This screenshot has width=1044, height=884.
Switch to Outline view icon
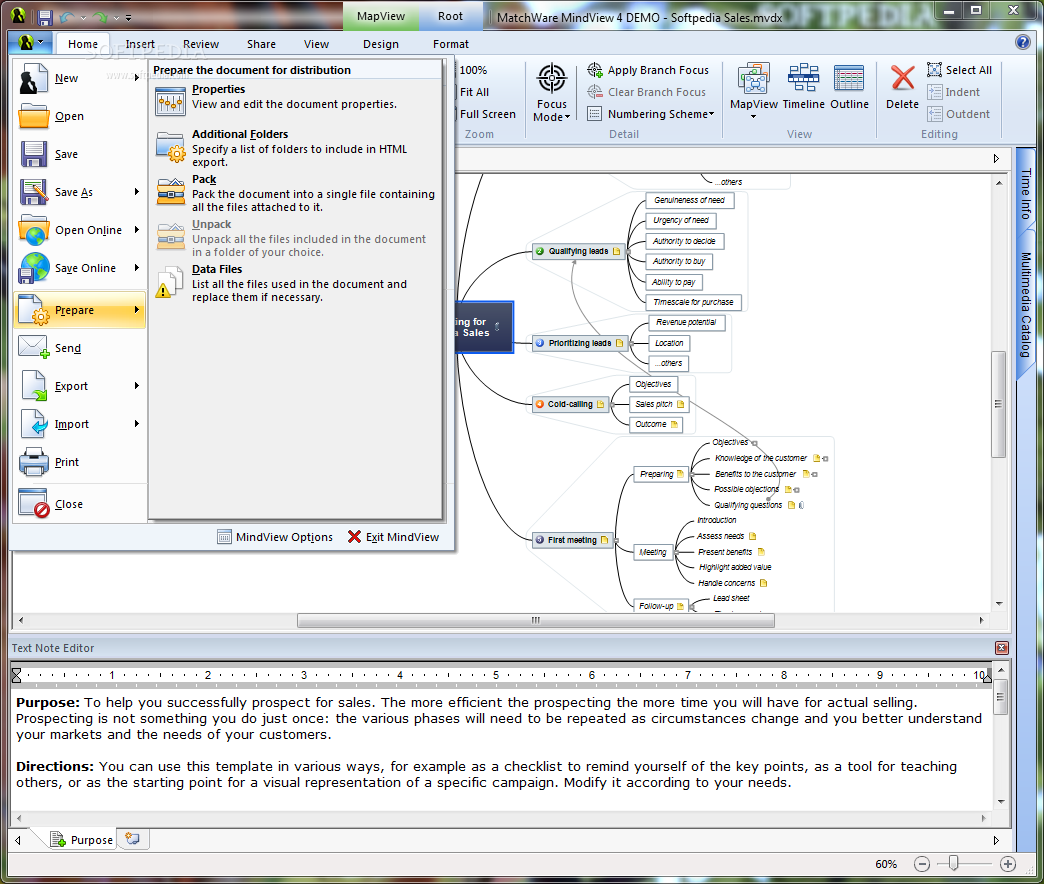click(x=849, y=78)
